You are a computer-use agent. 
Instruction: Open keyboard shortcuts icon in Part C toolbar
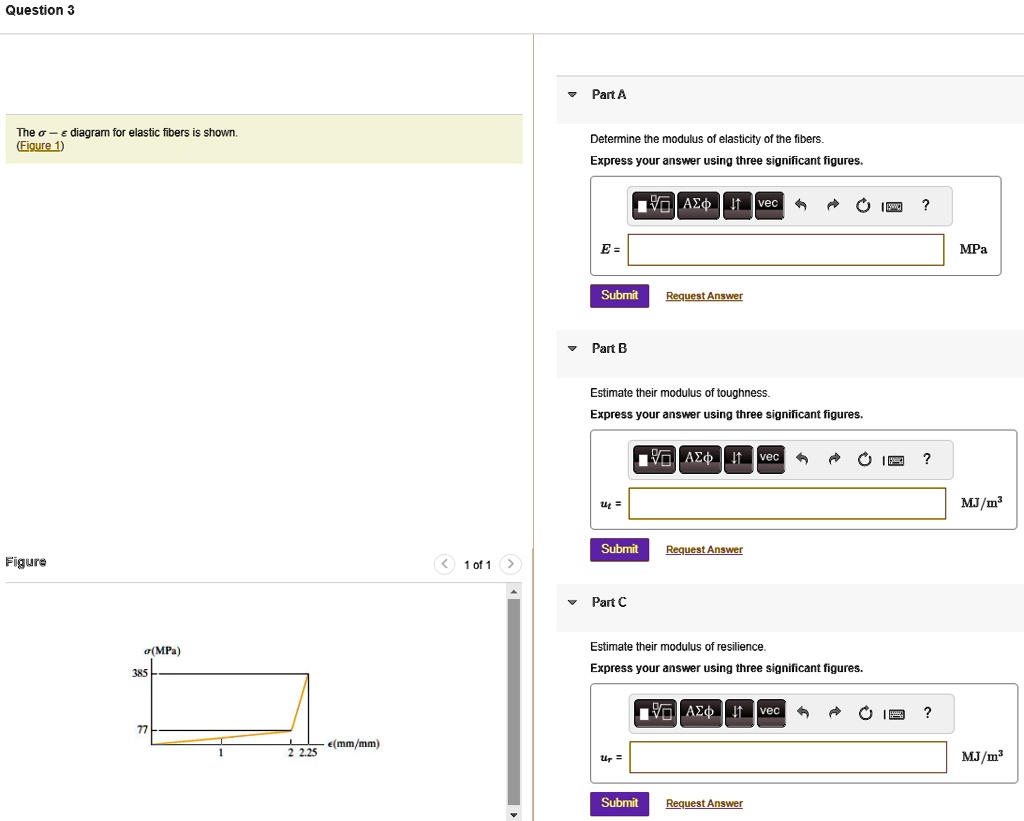[x=893, y=712]
